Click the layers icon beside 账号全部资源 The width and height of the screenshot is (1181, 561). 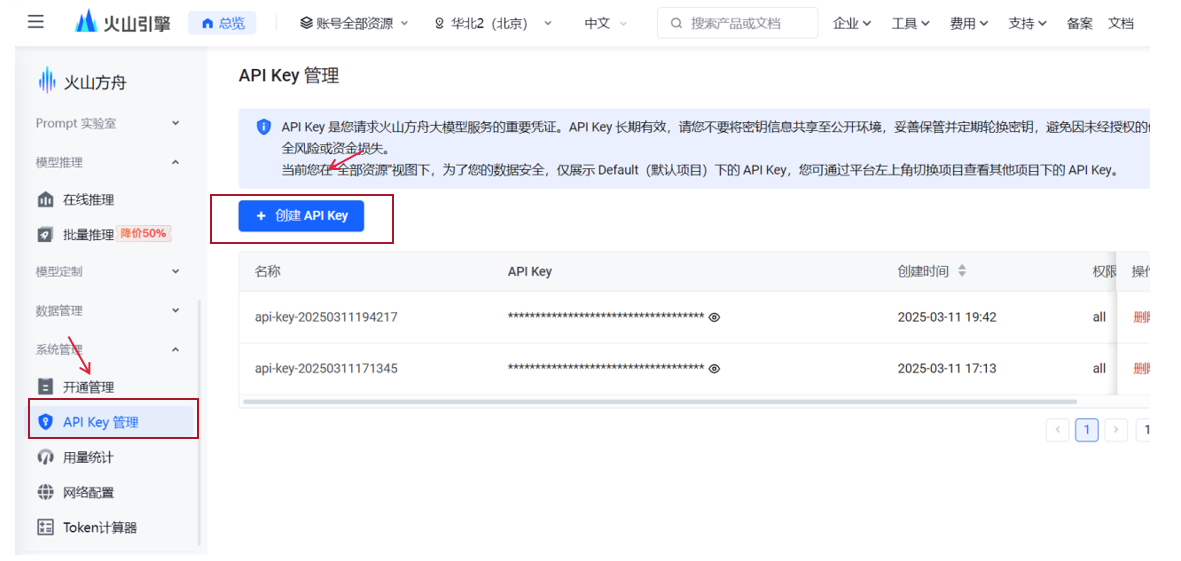click(x=306, y=23)
